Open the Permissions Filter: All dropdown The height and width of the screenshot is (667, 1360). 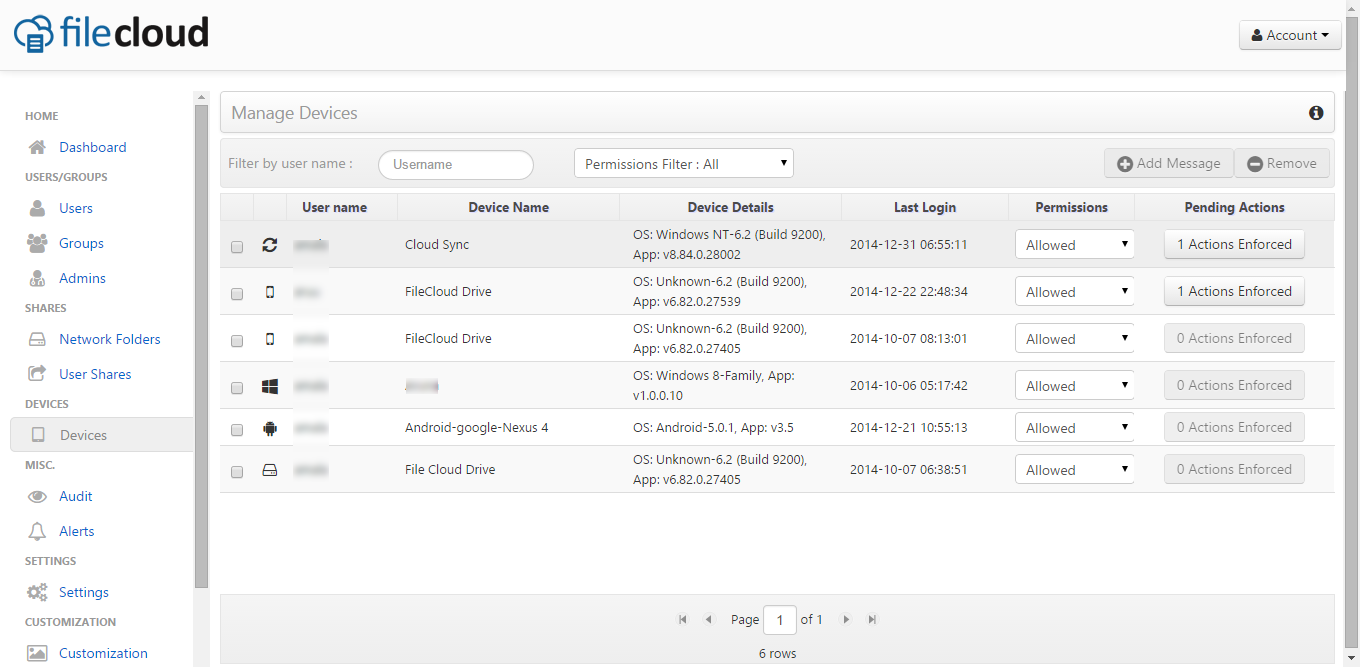click(684, 164)
